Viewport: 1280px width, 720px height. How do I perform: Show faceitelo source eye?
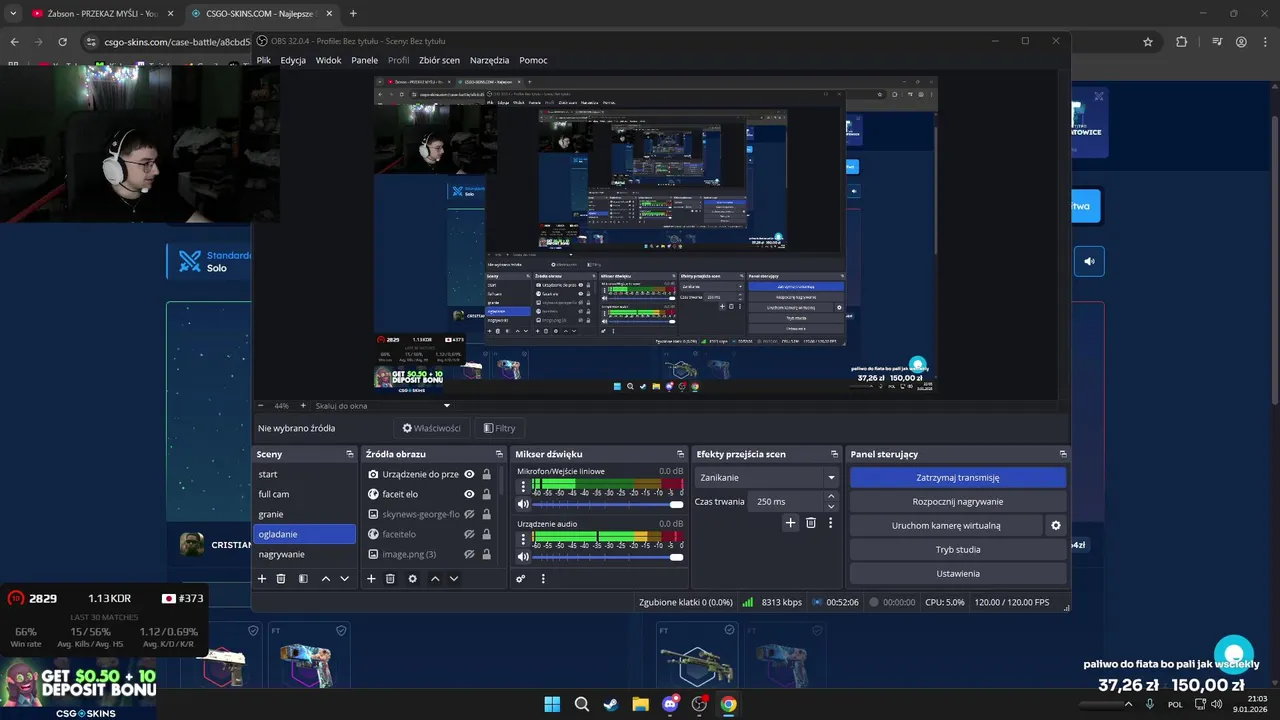[469, 534]
